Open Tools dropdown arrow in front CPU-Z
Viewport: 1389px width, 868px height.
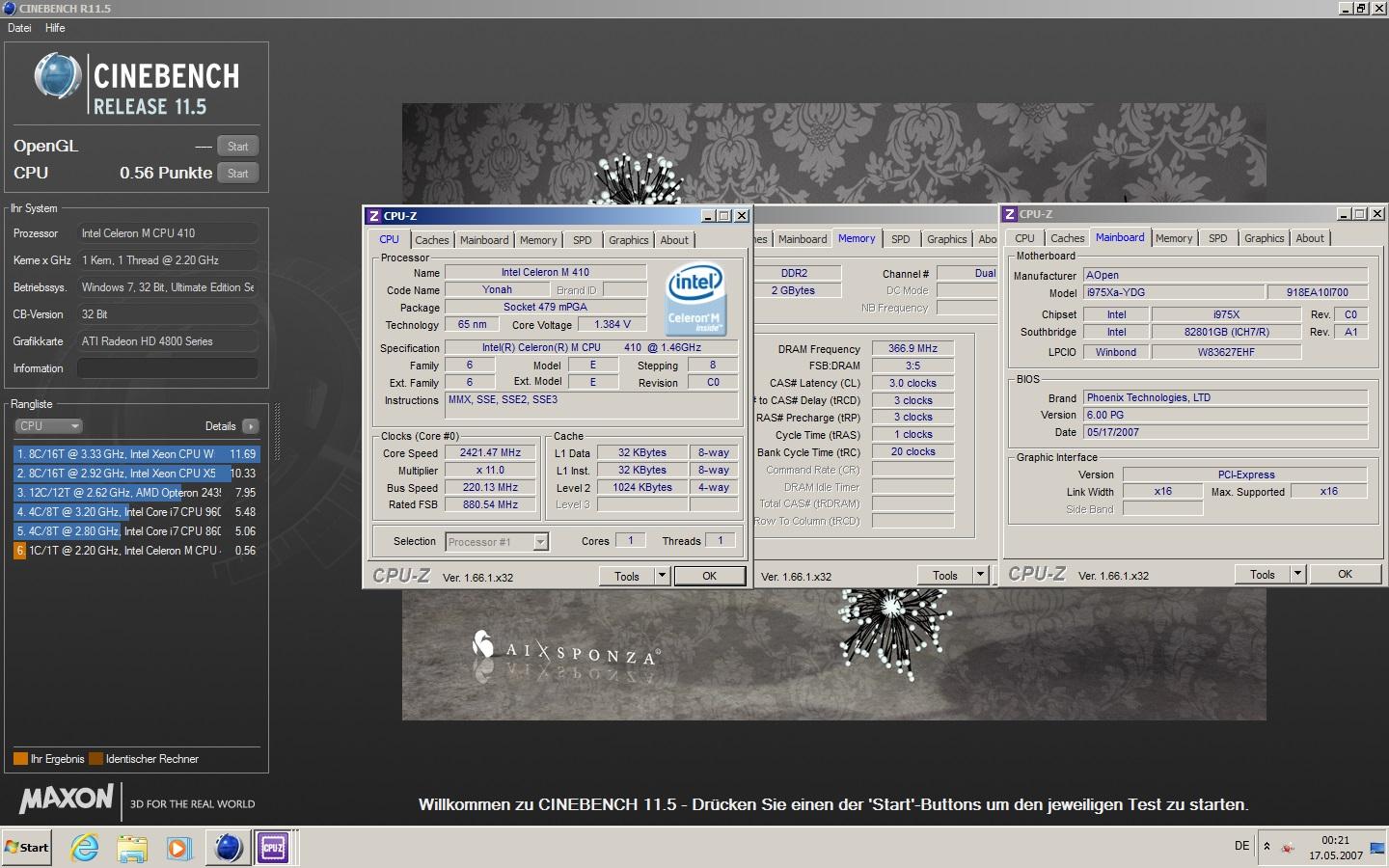662,576
